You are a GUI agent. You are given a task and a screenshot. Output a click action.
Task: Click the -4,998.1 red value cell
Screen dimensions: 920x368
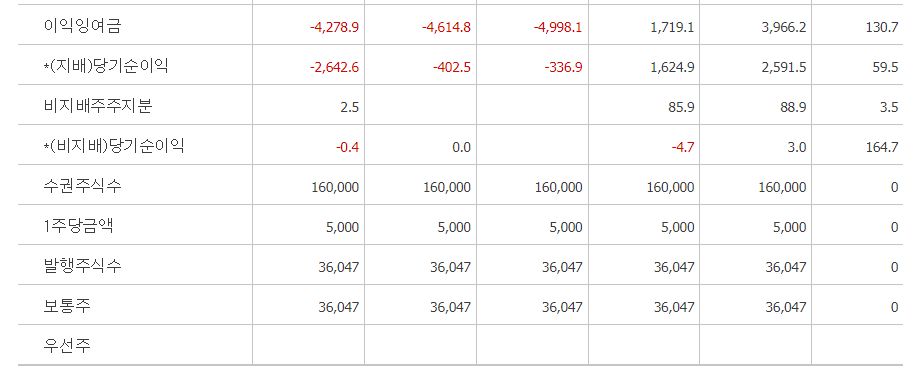pyautogui.click(x=557, y=27)
